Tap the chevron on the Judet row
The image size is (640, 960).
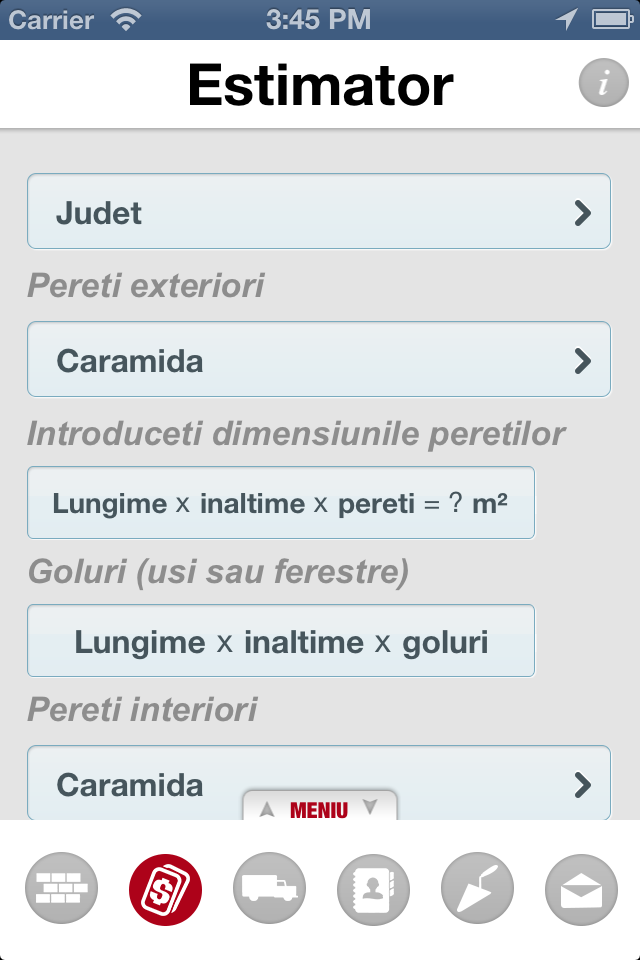click(582, 213)
